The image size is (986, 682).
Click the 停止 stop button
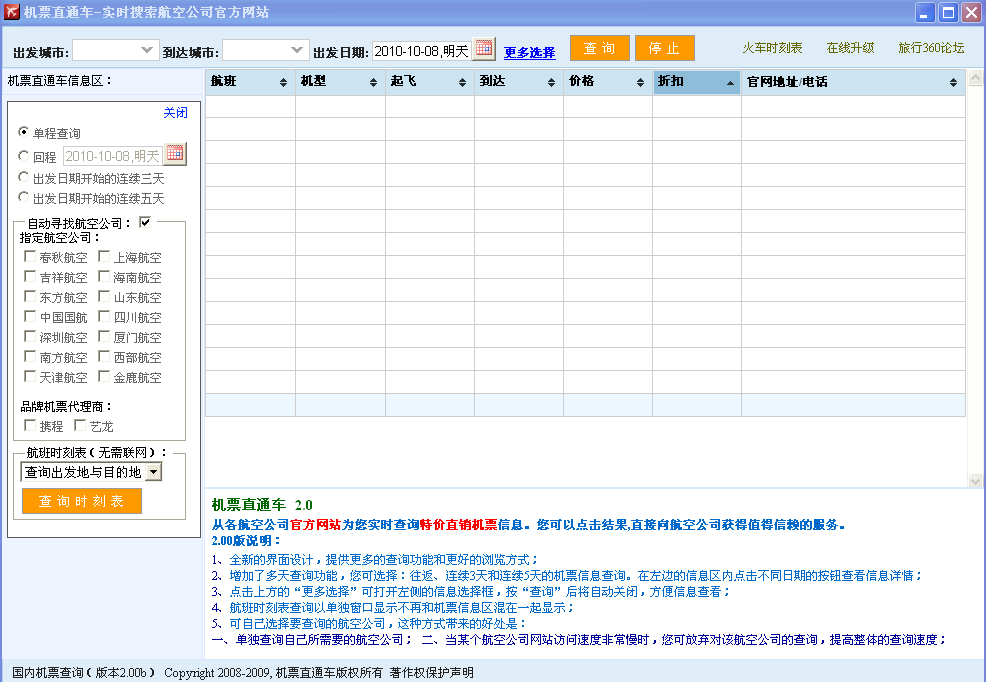click(665, 48)
